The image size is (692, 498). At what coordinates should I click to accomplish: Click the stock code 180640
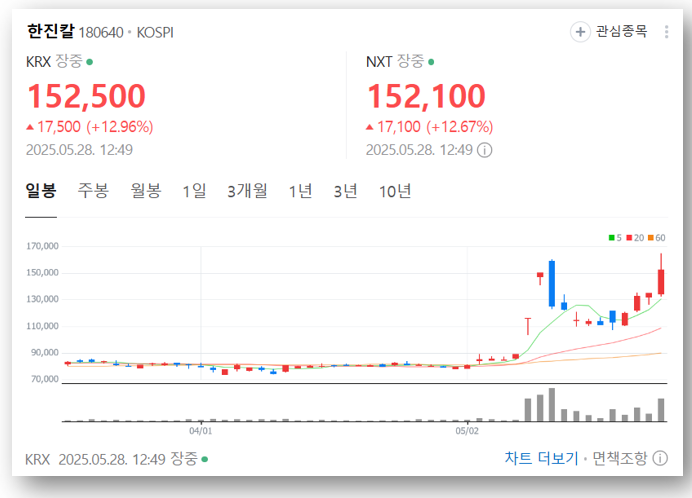101,33
